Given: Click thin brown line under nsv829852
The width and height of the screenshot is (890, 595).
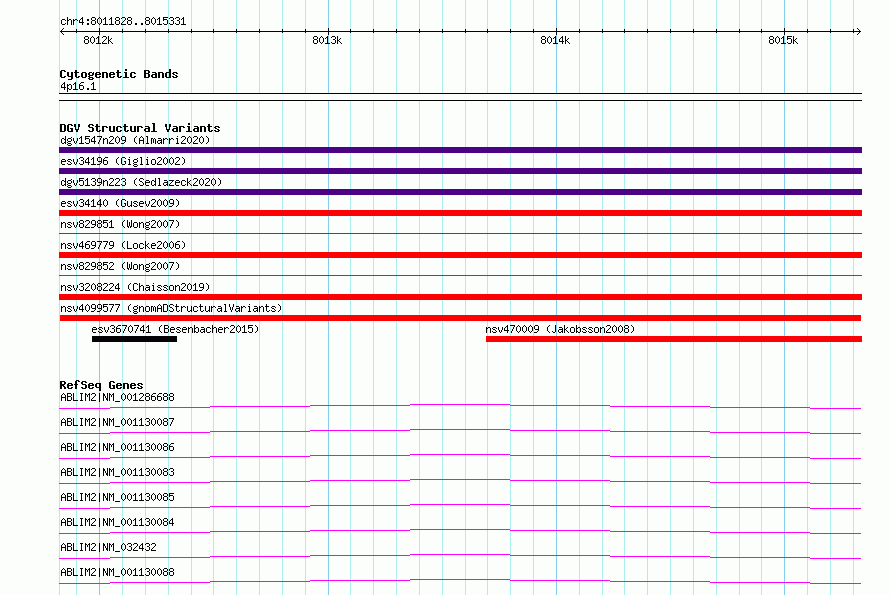Looking at the screenshot, I should coord(460,275).
